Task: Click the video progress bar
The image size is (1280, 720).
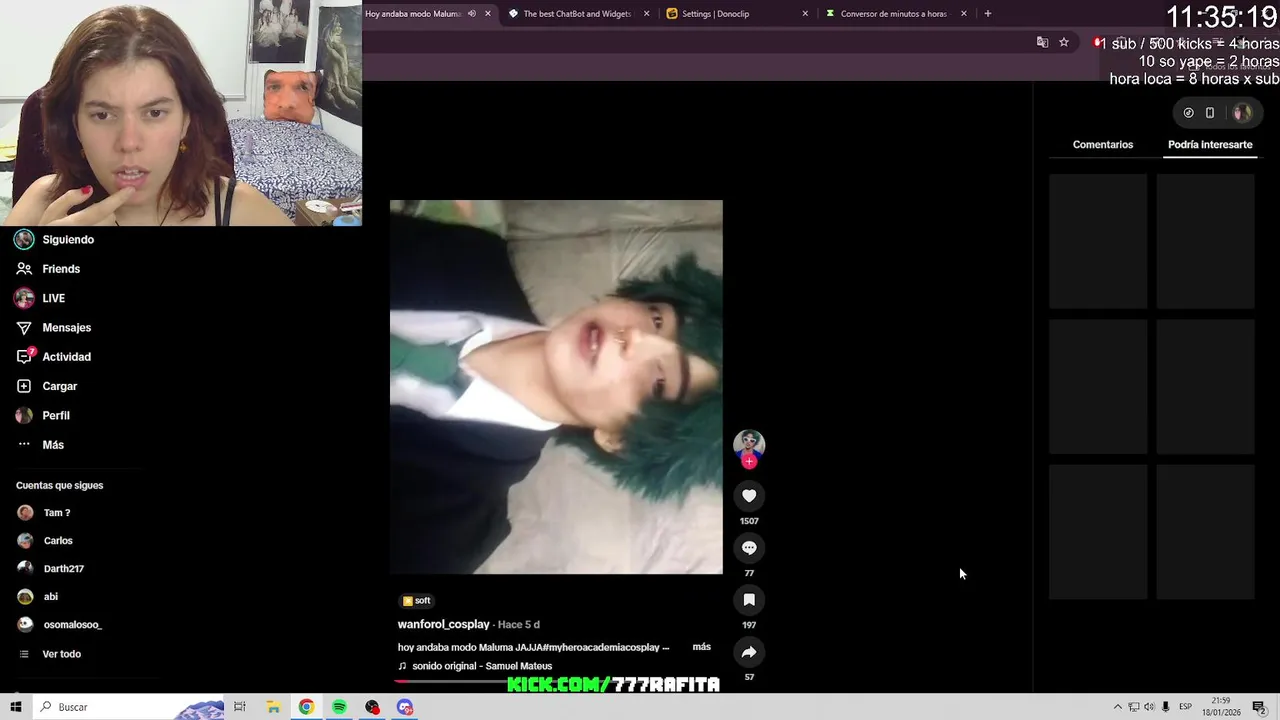Action: click(x=556, y=681)
